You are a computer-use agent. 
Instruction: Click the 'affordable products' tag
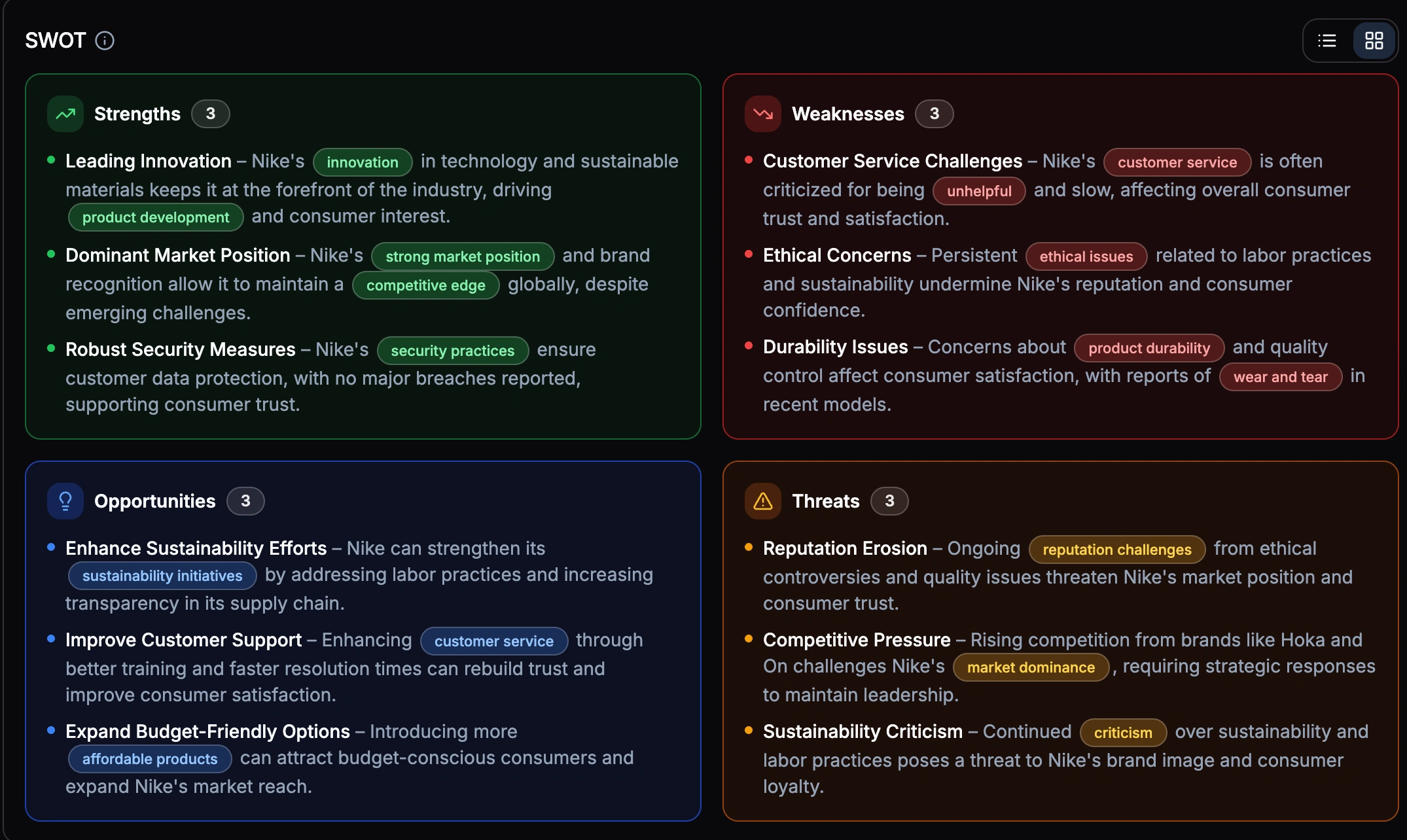pos(150,759)
